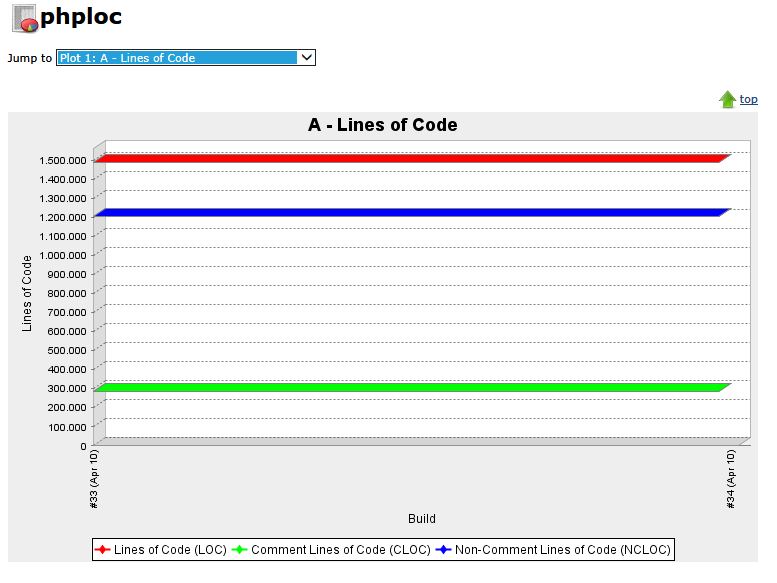Viewport: 777px width, 583px height.
Task: Click the red LOC line in chart
Action: pos(412,159)
